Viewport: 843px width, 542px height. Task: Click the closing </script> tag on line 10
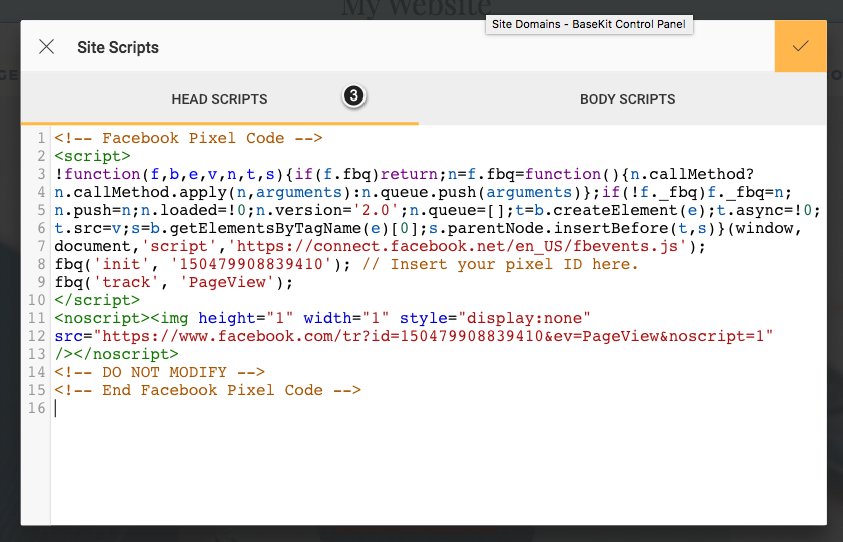tap(97, 300)
